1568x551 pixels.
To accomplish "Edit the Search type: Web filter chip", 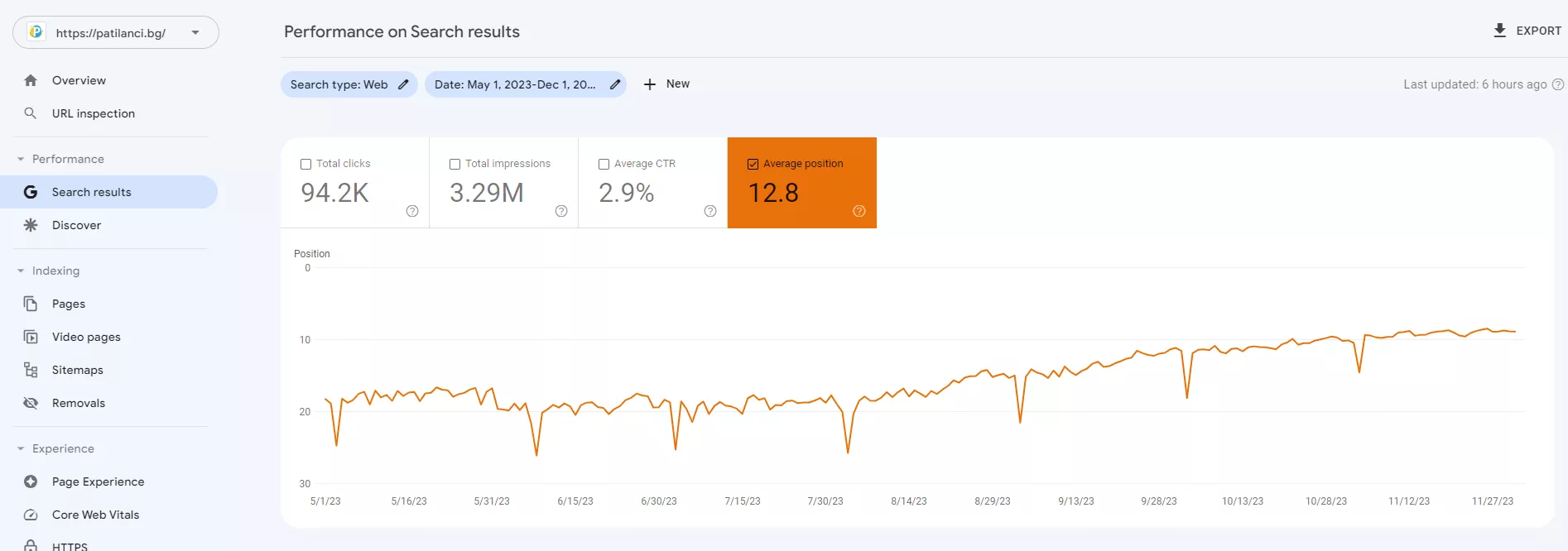I will (x=349, y=84).
